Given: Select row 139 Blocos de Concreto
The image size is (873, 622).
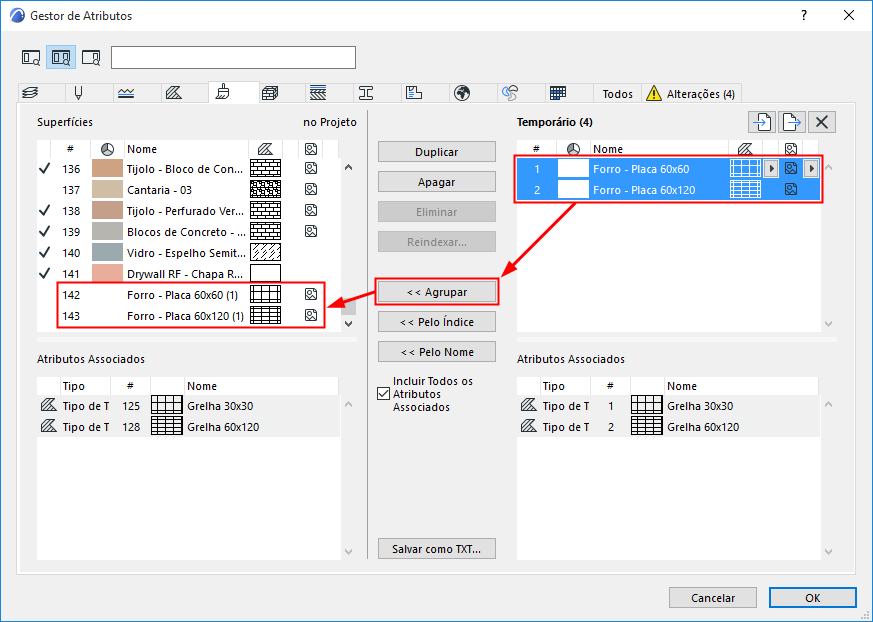Looking at the screenshot, I should tap(189, 232).
